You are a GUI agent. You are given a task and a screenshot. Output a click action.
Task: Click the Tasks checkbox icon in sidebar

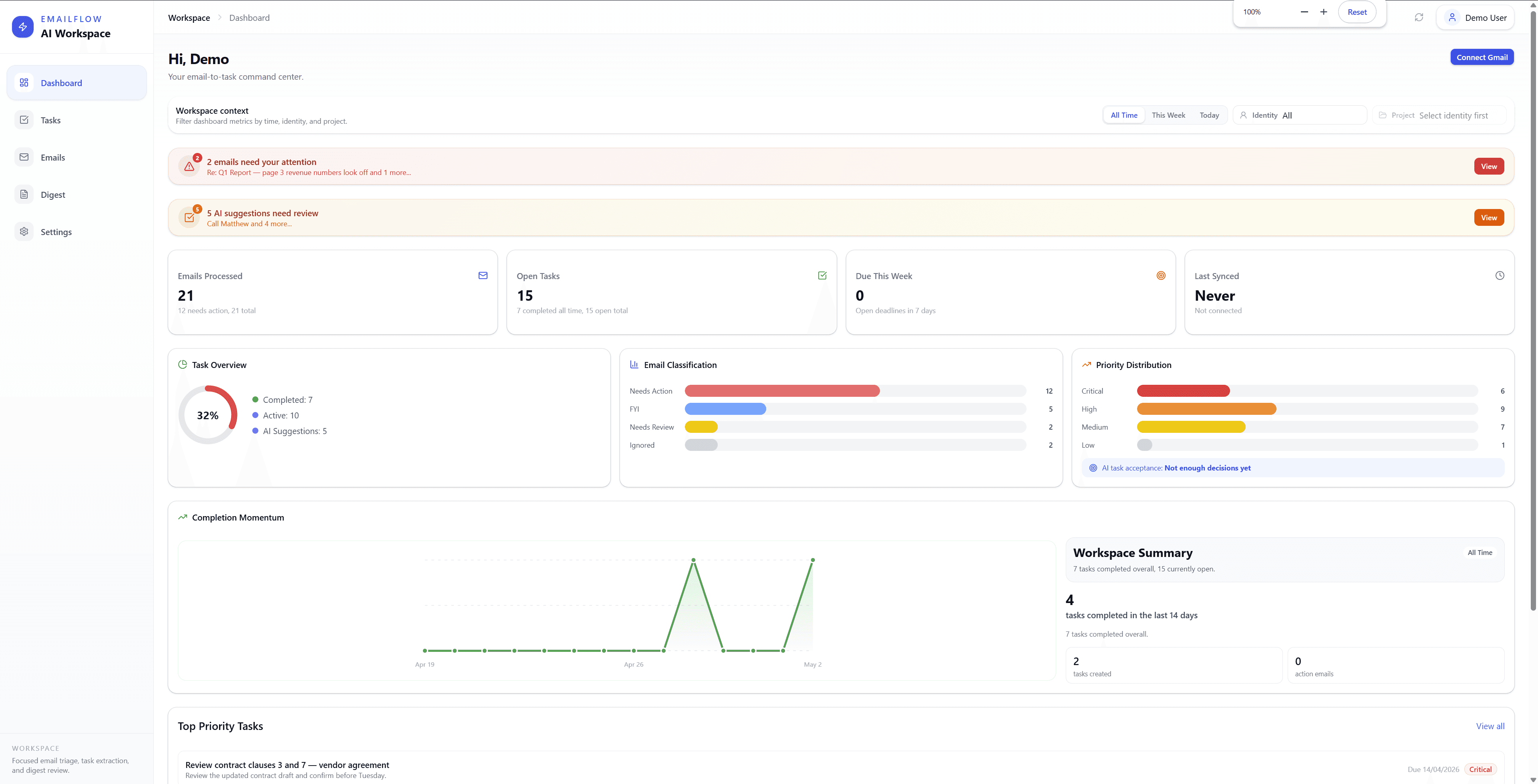click(x=24, y=119)
